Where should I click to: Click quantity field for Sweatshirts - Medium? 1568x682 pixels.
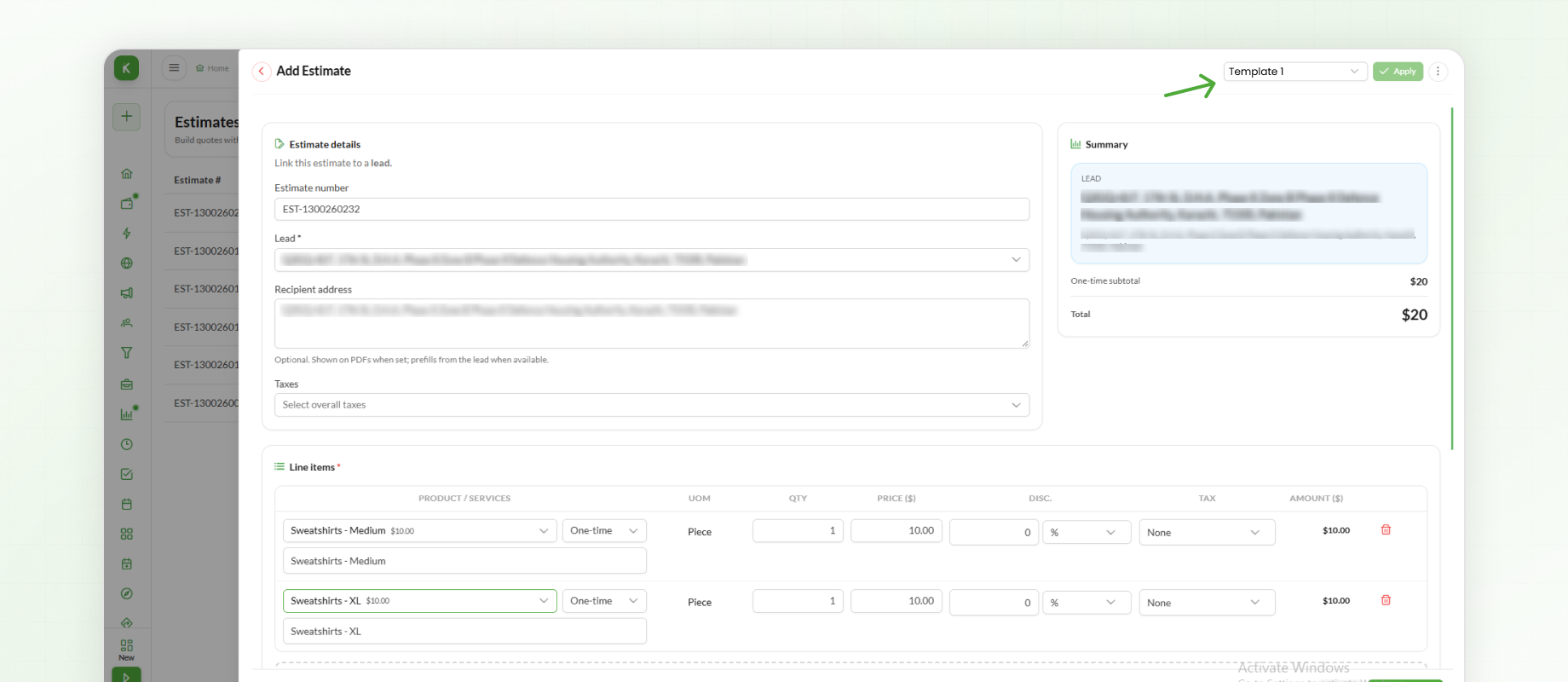coord(798,530)
